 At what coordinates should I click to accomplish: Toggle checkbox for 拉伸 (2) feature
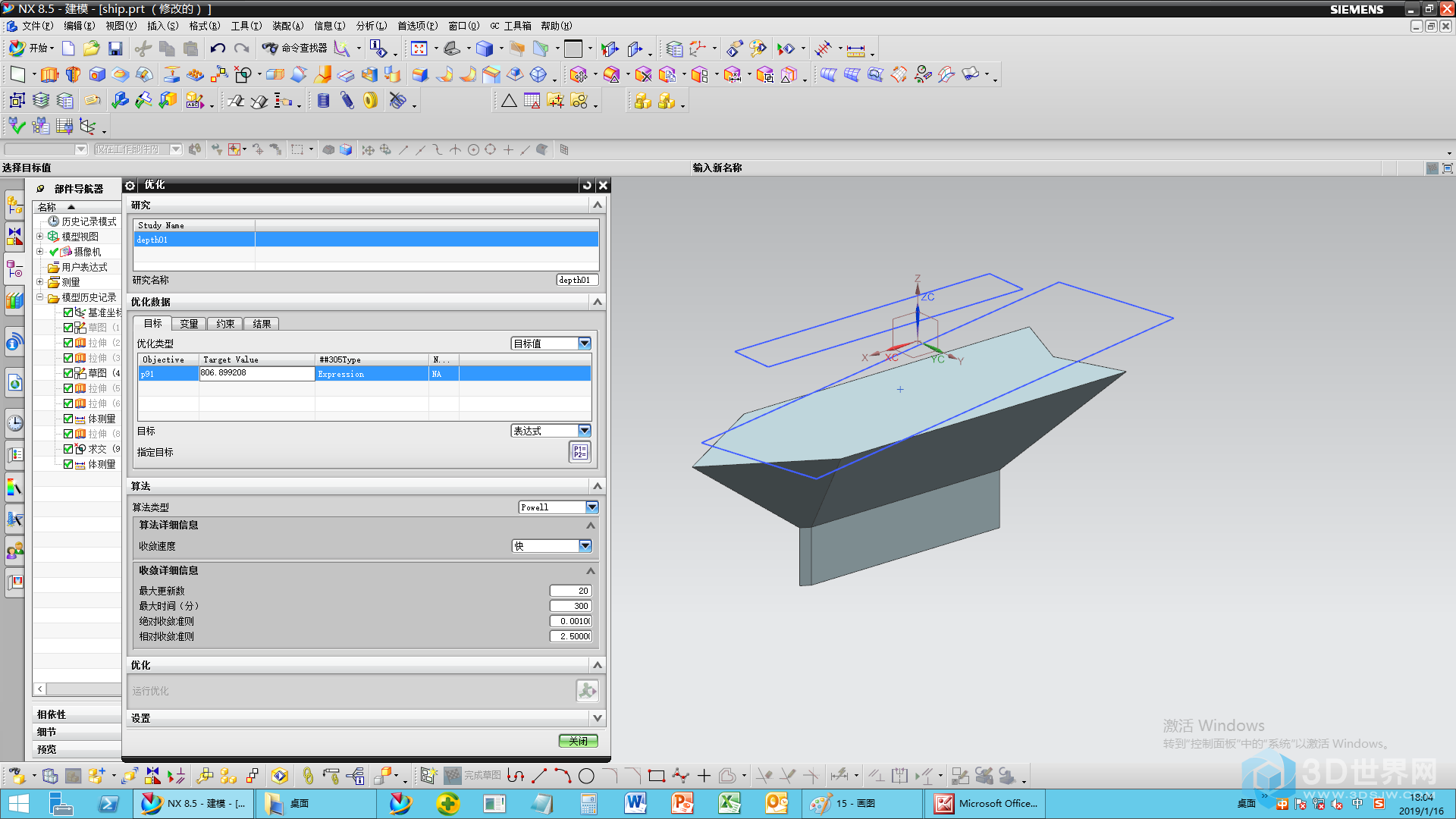(68, 343)
